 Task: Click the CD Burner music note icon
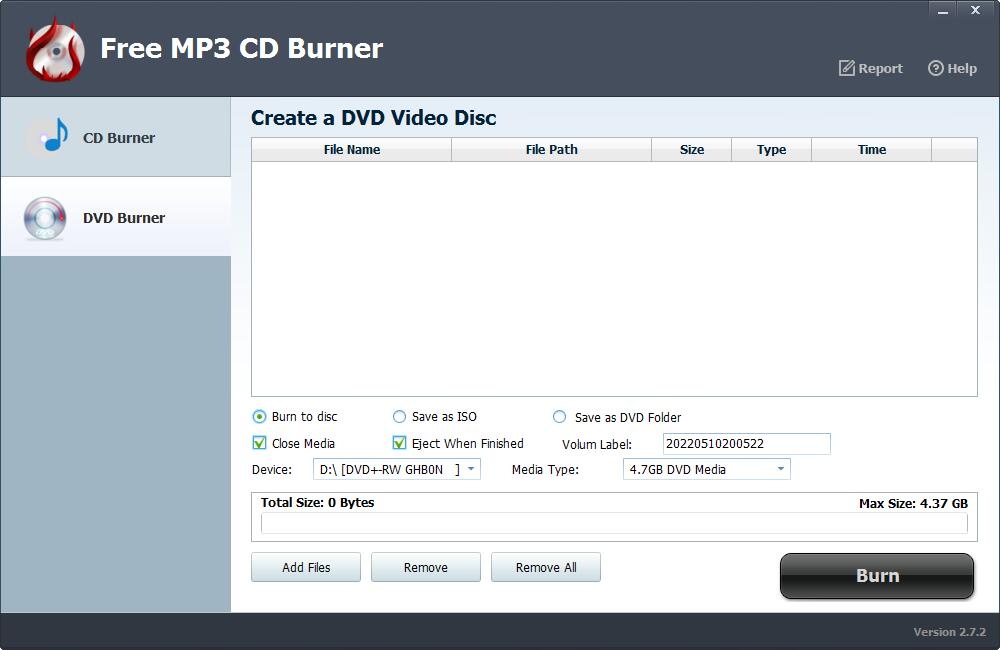point(48,137)
